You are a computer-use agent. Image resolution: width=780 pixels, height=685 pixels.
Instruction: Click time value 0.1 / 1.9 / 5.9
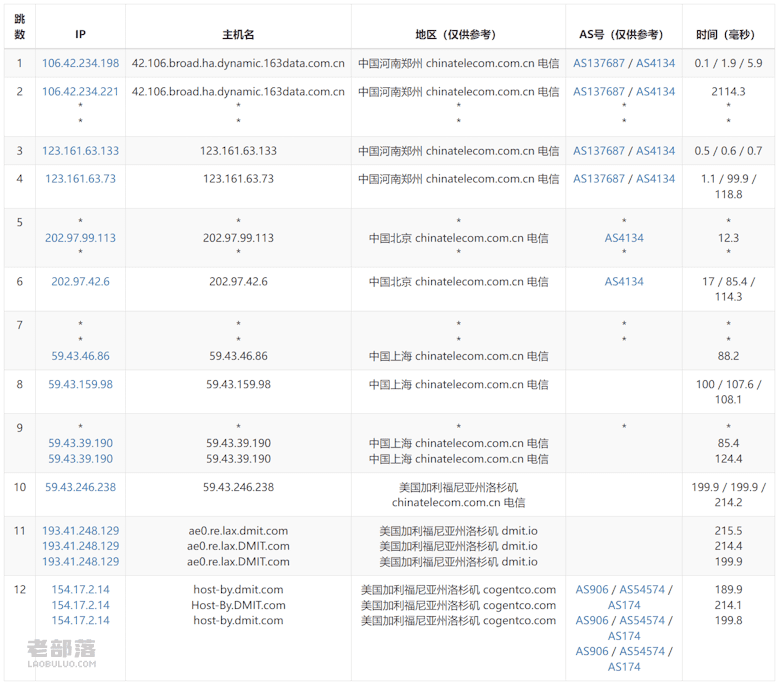(728, 63)
